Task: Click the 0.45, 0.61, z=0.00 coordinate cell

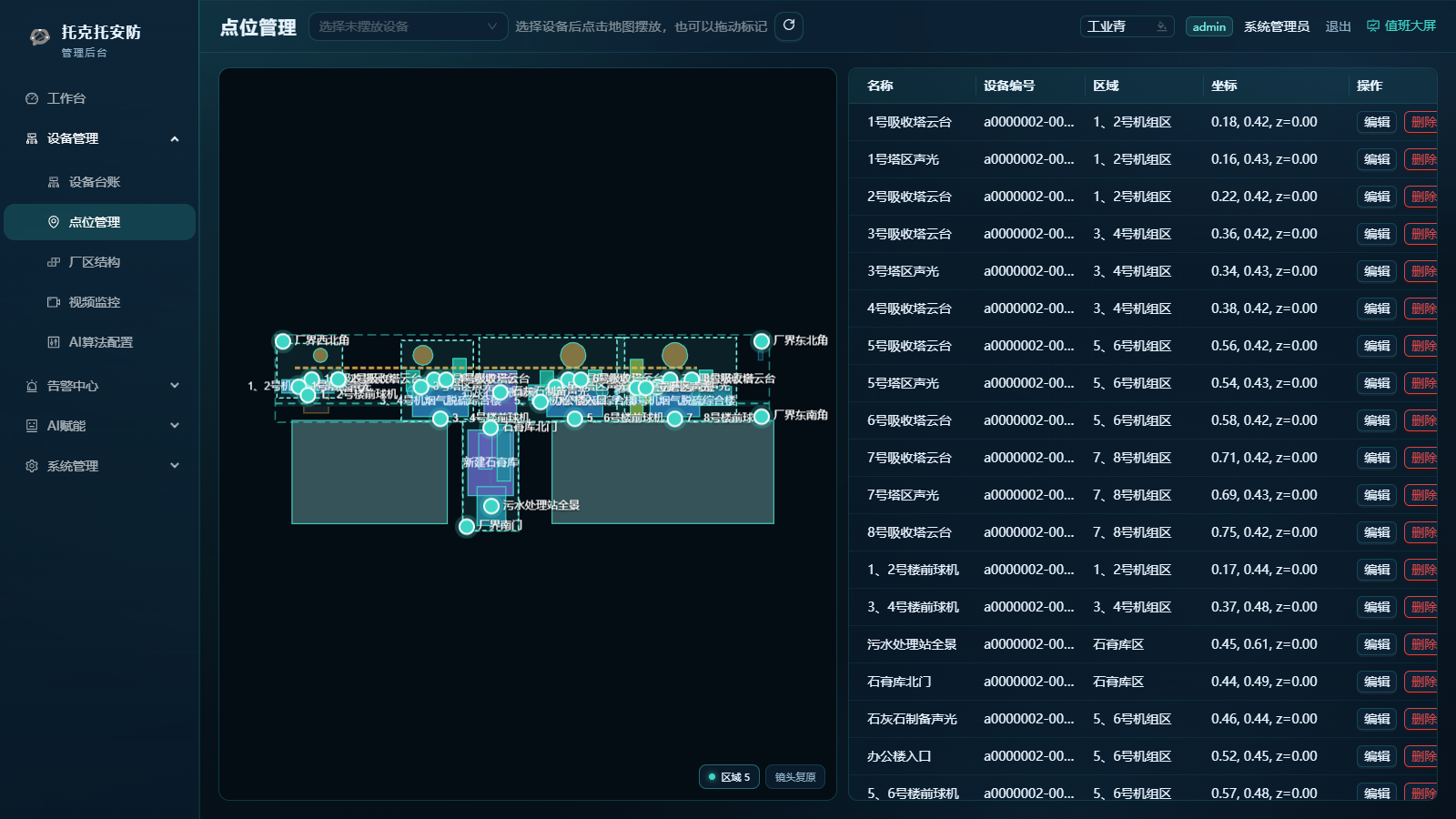Action: pos(1264,644)
